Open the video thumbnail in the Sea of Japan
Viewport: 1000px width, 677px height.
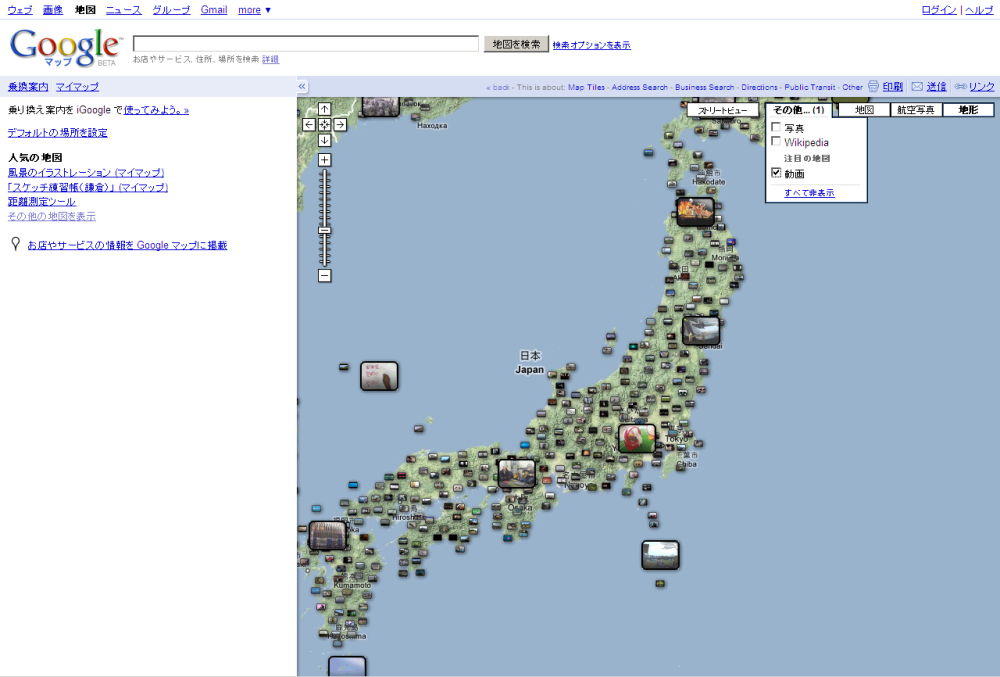pyautogui.click(x=379, y=376)
